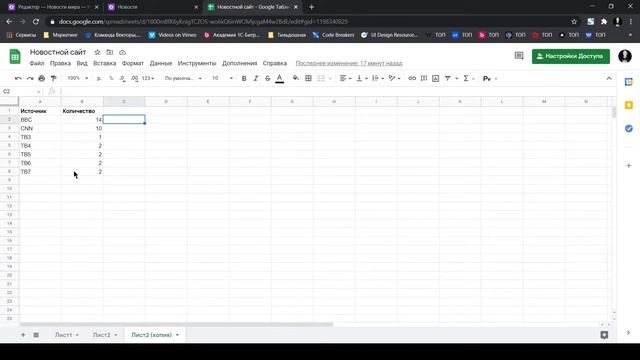Open the font family dropdown
The height and width of the screenshot is (360, 640).
click(x=183, y=78)
